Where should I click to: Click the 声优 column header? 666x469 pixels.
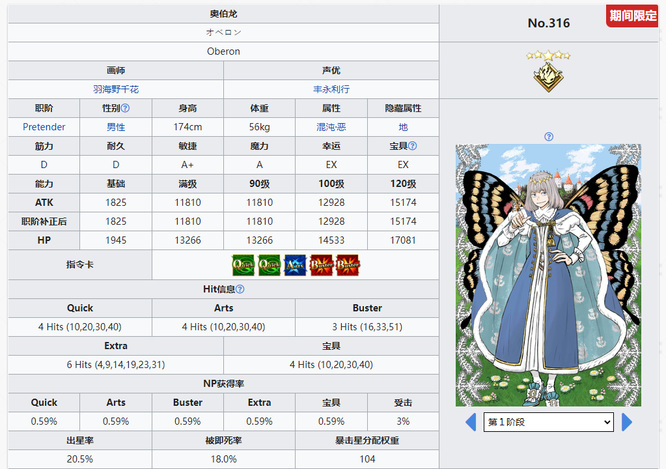pyautogui.click(x=331, y=71)
